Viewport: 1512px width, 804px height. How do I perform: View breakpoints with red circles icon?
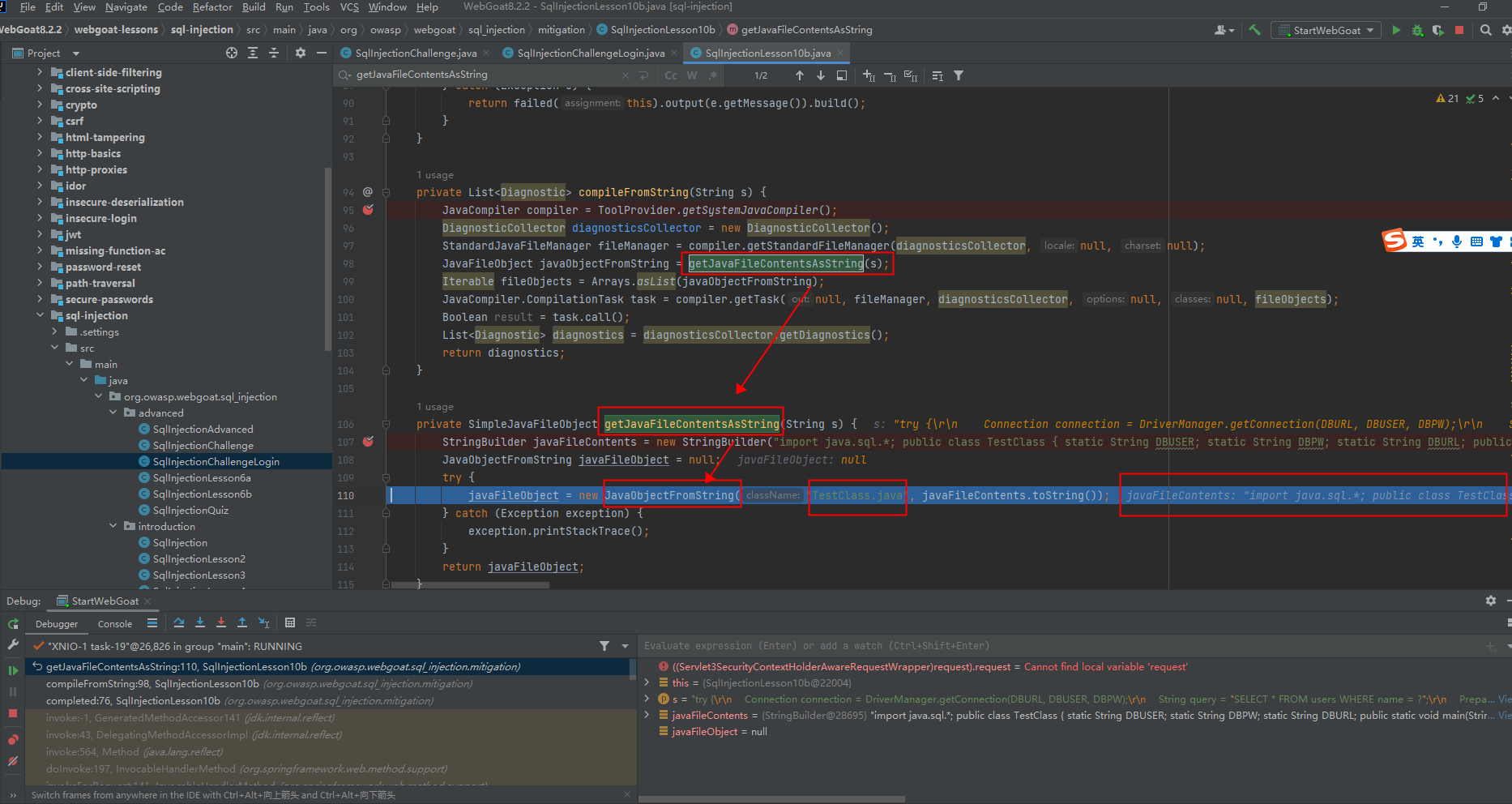coord(13,740)
